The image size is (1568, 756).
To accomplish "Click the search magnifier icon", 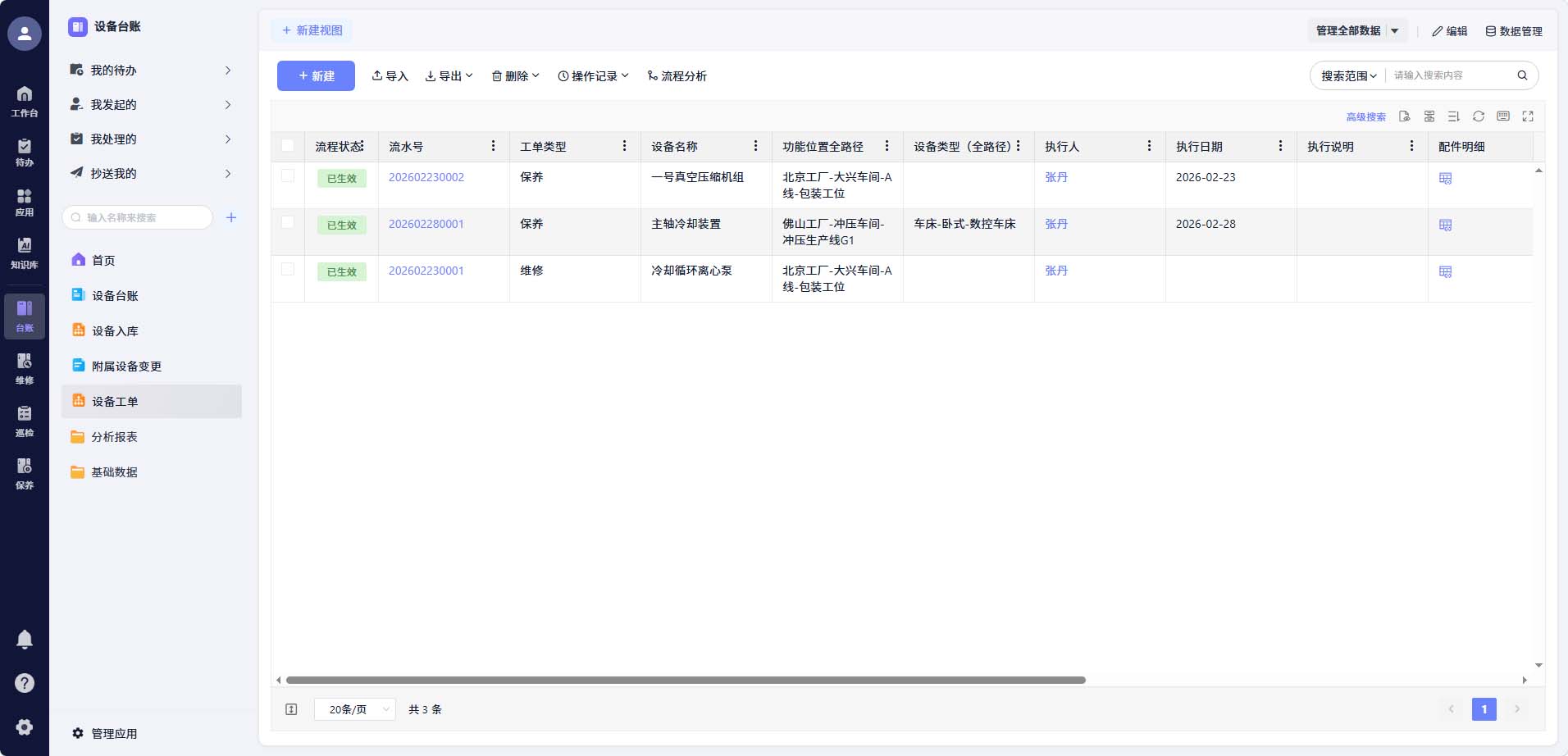I will coord(1522,75).
